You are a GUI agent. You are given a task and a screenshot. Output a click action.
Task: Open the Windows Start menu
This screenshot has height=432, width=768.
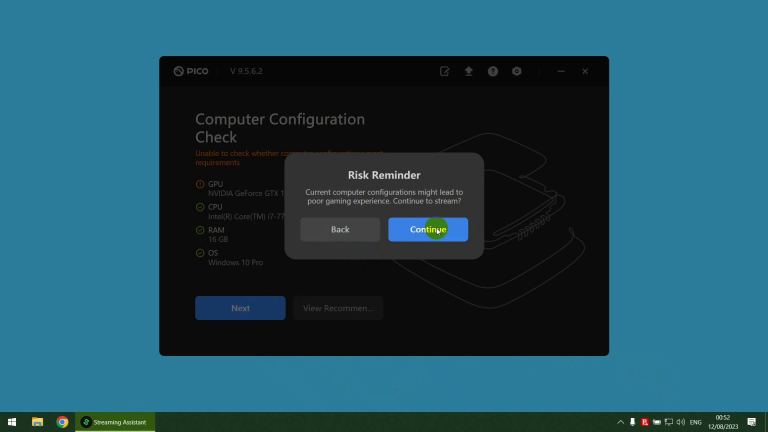pyautogui.click(x=12, y=422)
